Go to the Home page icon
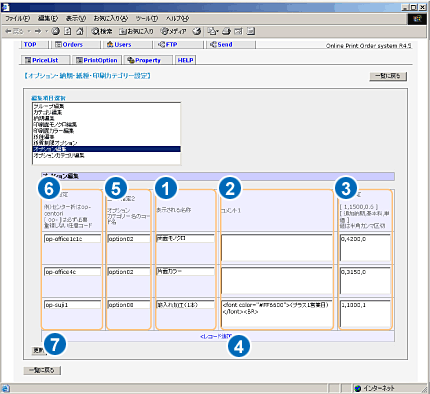This screenshot has width=430, height=394. [x=79, y=31]
